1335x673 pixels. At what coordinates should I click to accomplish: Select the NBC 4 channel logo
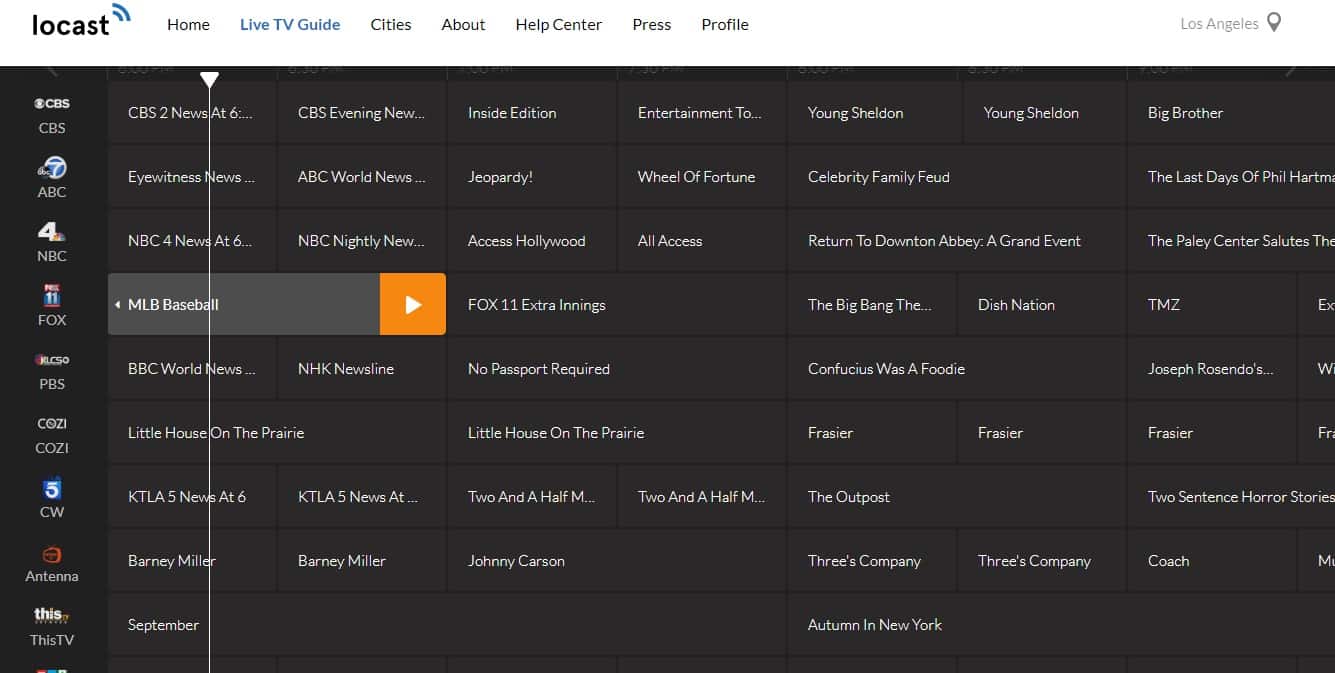pyautogui.click(x=52, y=232)
